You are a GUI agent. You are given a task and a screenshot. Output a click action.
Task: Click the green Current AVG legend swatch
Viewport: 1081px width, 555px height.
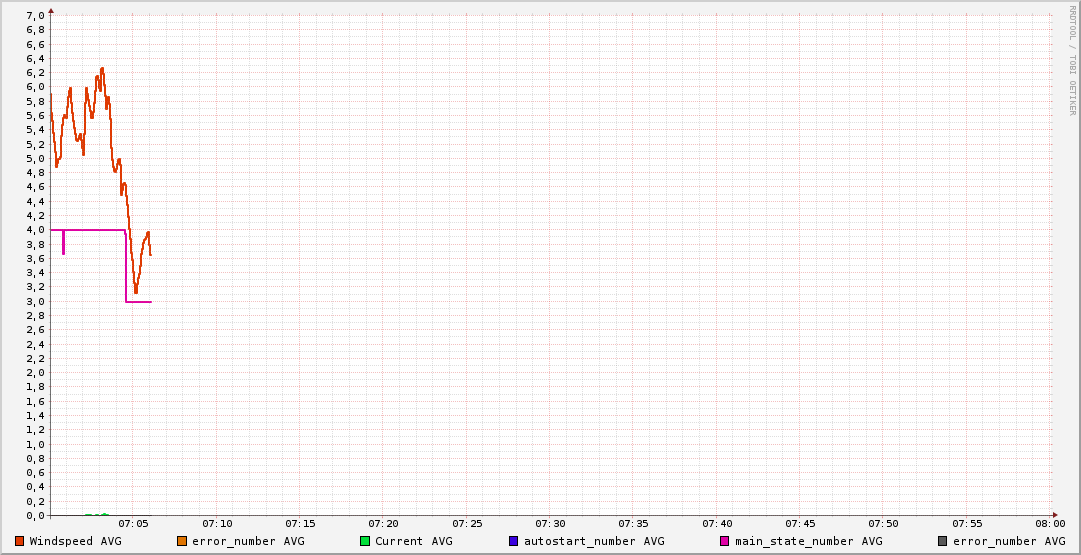point(365,541)
